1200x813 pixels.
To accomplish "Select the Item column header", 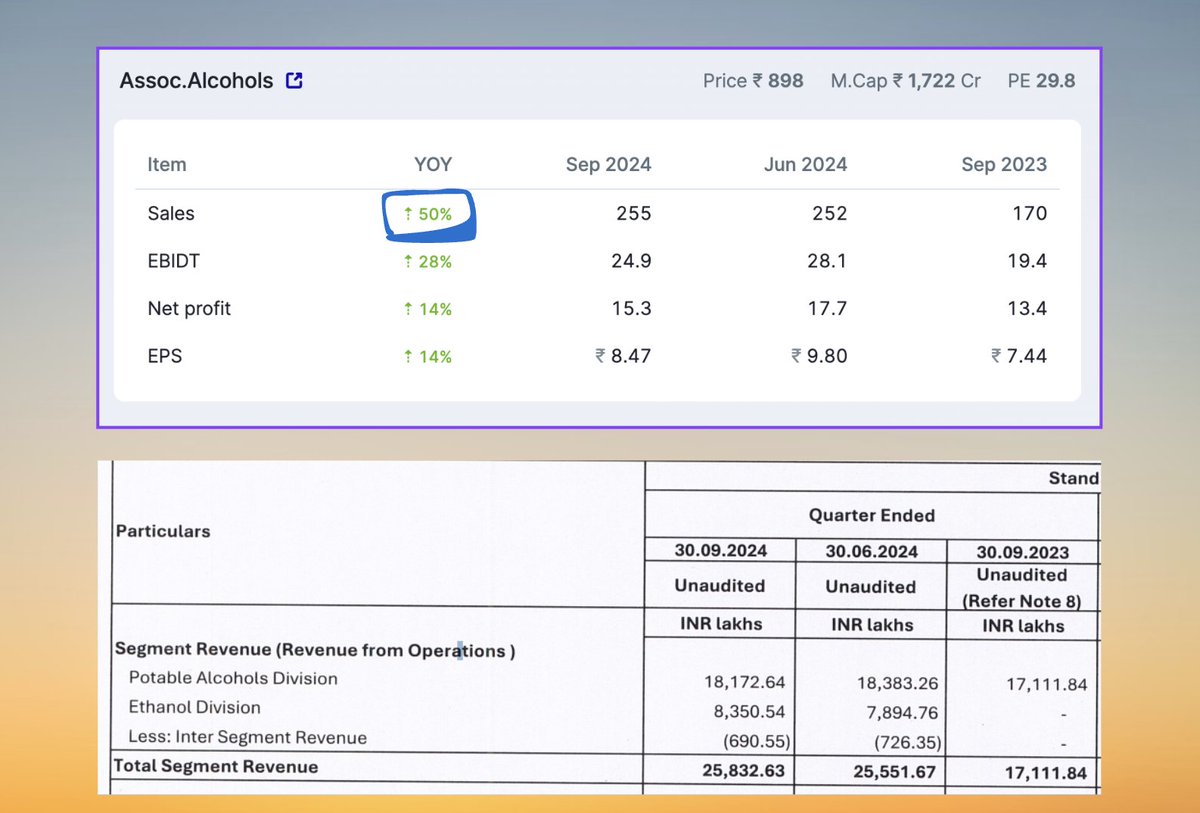I will click(x=167, y=165).
